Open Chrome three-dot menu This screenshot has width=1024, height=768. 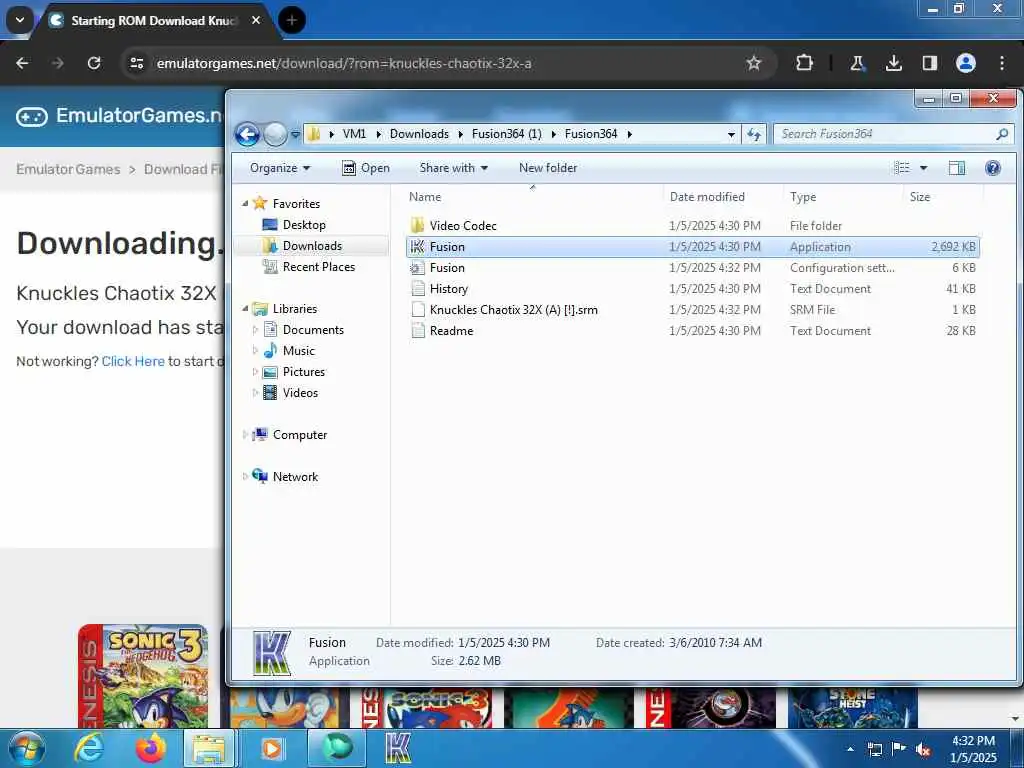point(1002,63)
